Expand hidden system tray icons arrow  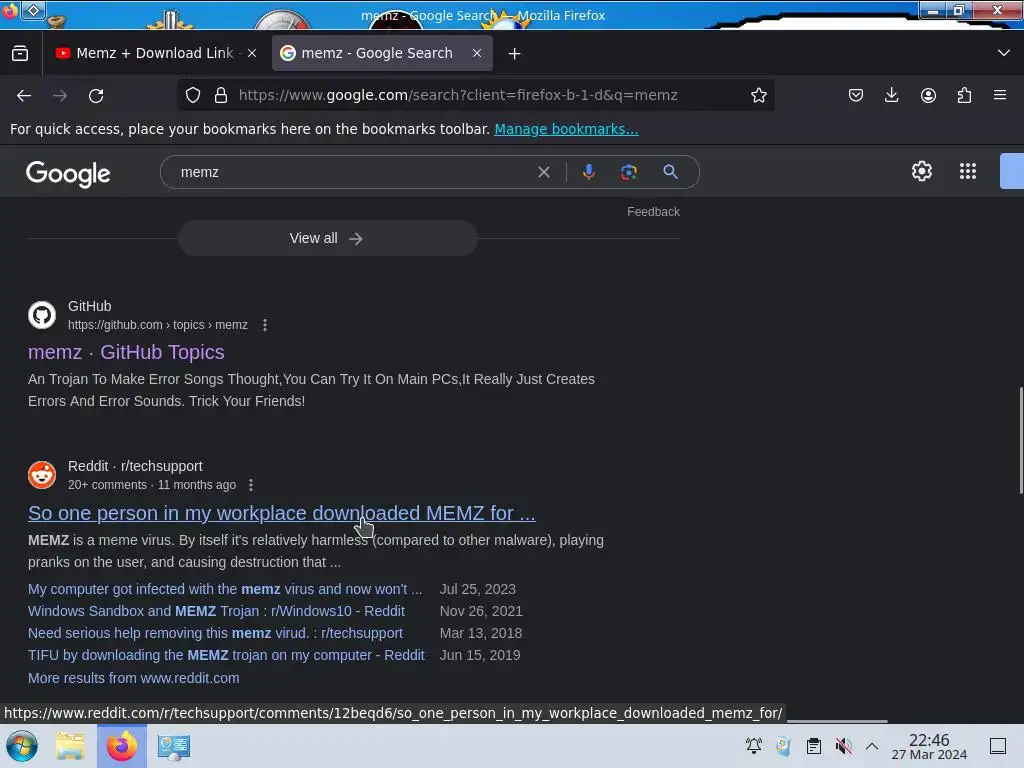872,746
